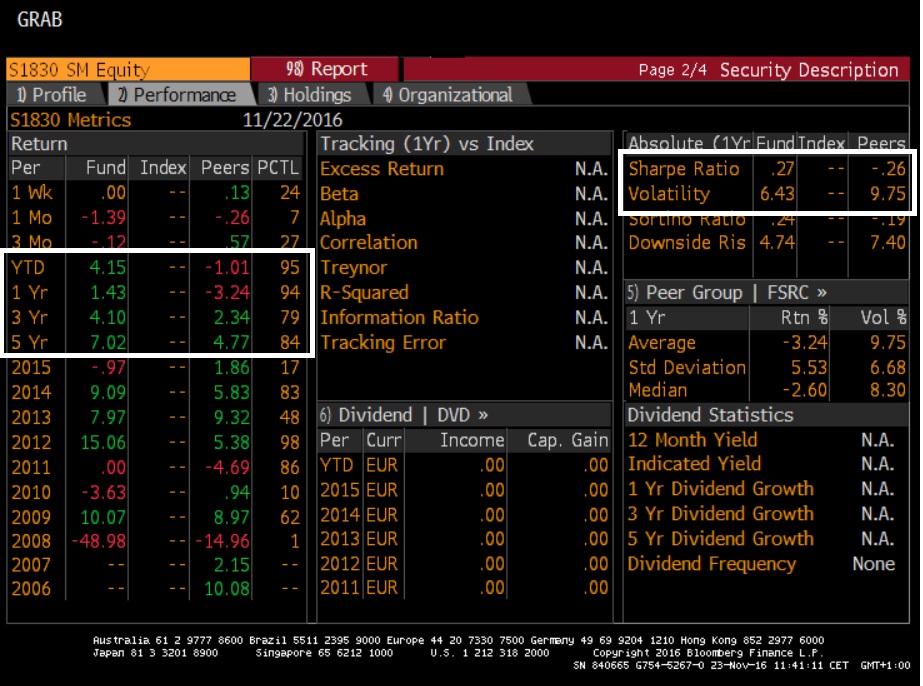Image resolution: width=923 pixels, height=686 pixels.
Task: Click the 2013 row label in Dividend table
Action: click(x=340, y=539)
